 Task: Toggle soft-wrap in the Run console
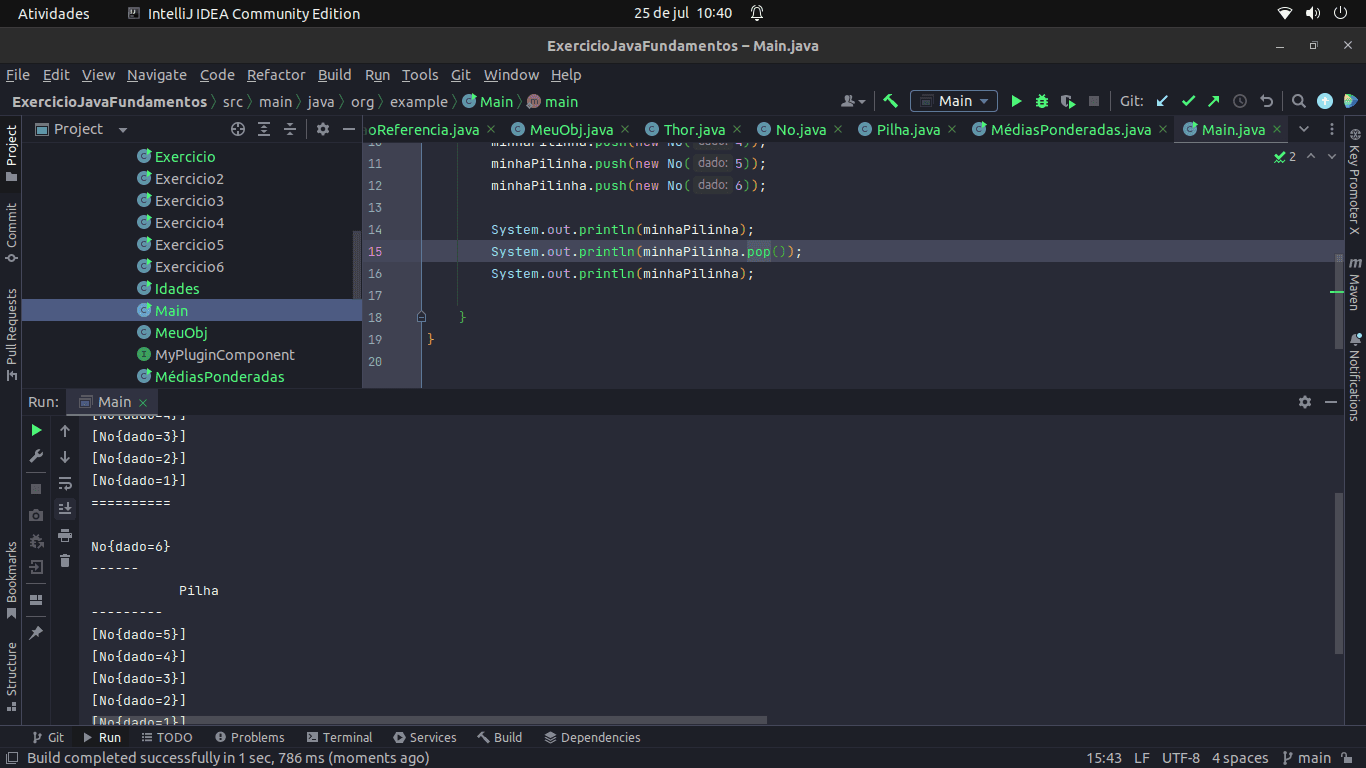(x=65, y=483)
